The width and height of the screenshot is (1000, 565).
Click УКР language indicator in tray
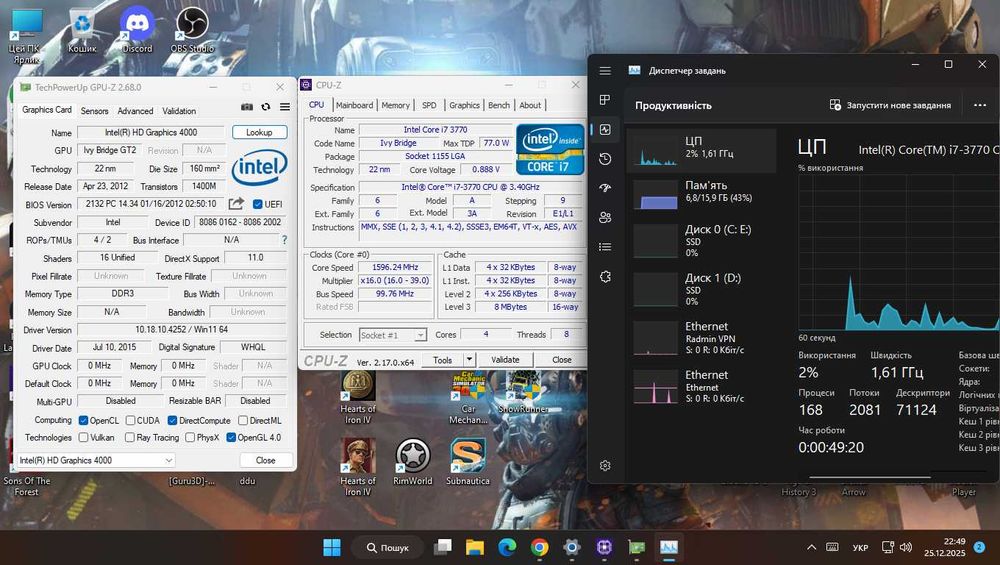(860, 547)
